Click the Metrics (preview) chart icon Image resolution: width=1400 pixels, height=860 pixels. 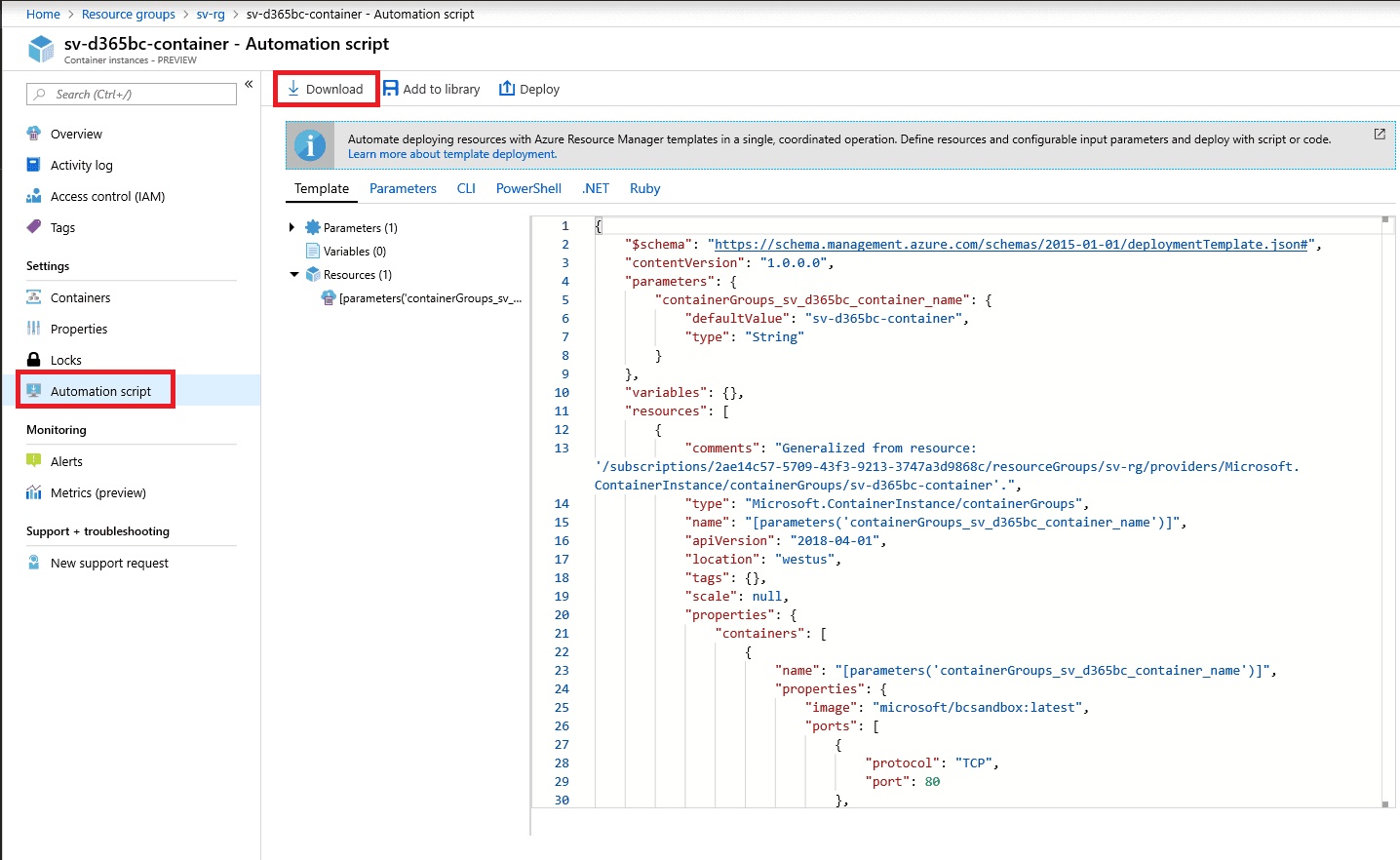click(x=34, y=492)
